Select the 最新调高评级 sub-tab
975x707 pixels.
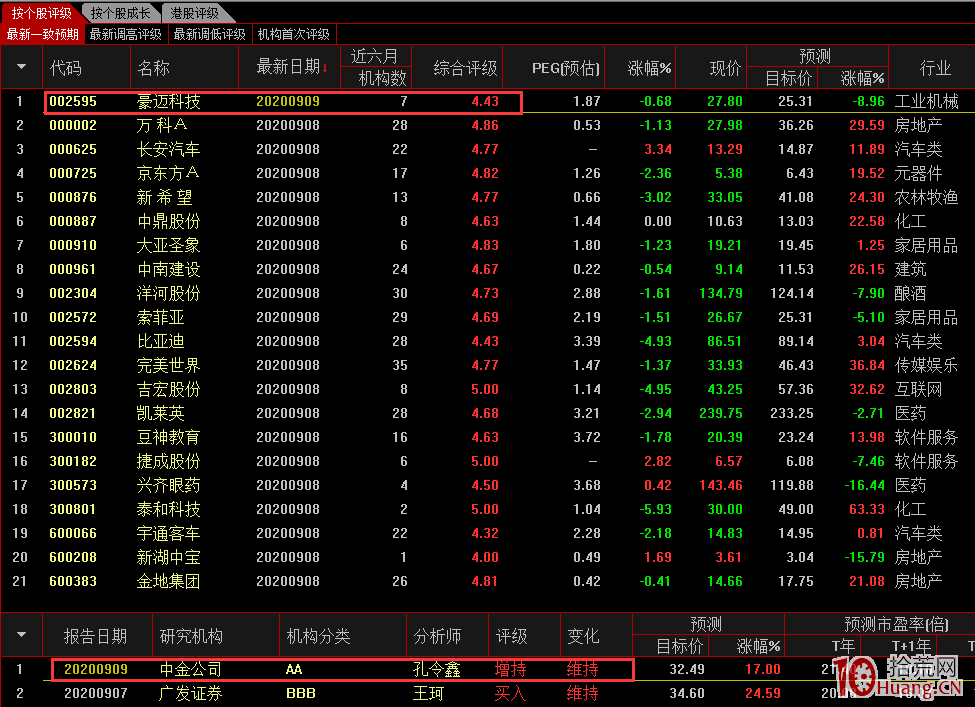pyautogui.click(x=126, y=34)
